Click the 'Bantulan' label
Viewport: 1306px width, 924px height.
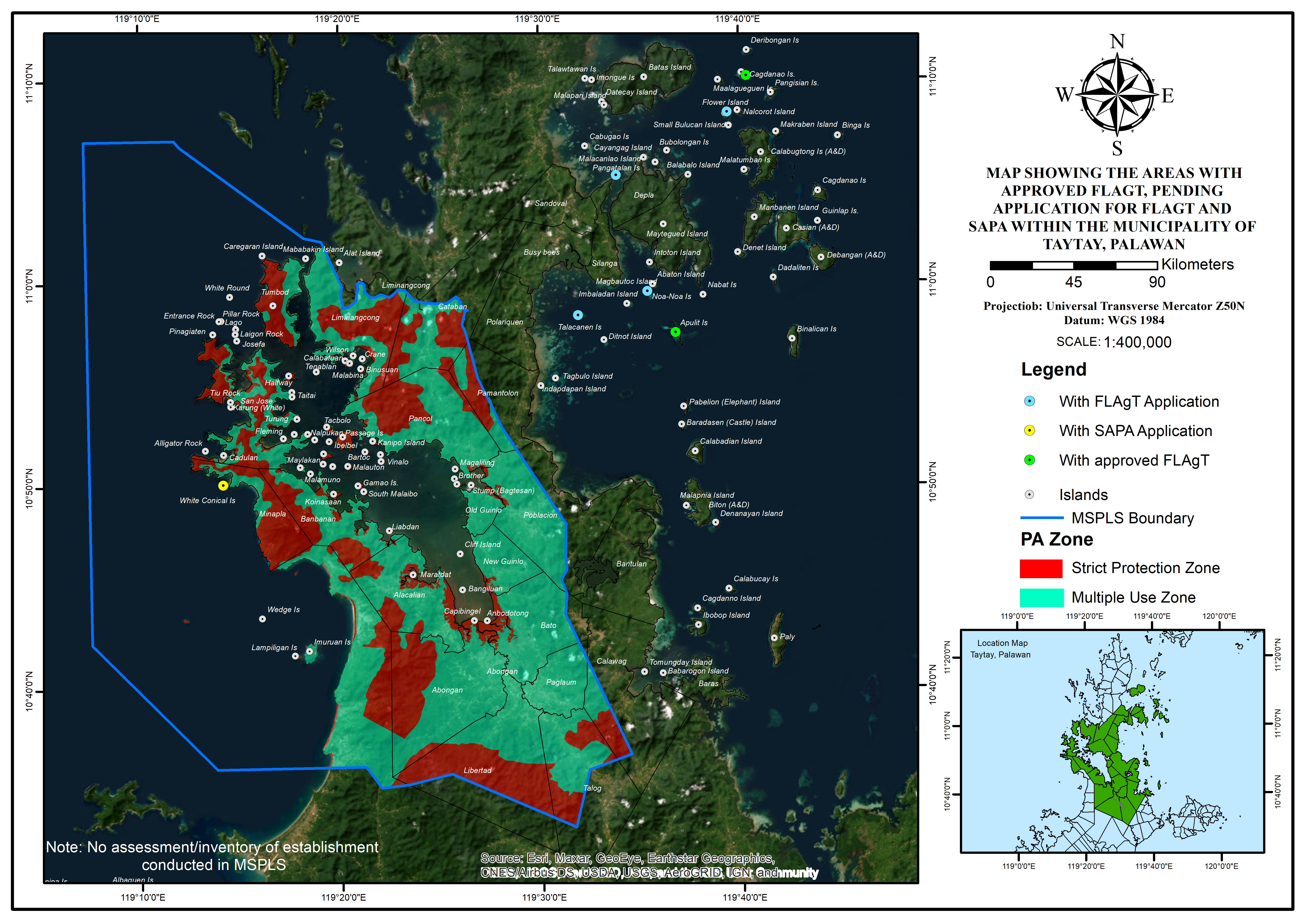click(x=631, y=564)
